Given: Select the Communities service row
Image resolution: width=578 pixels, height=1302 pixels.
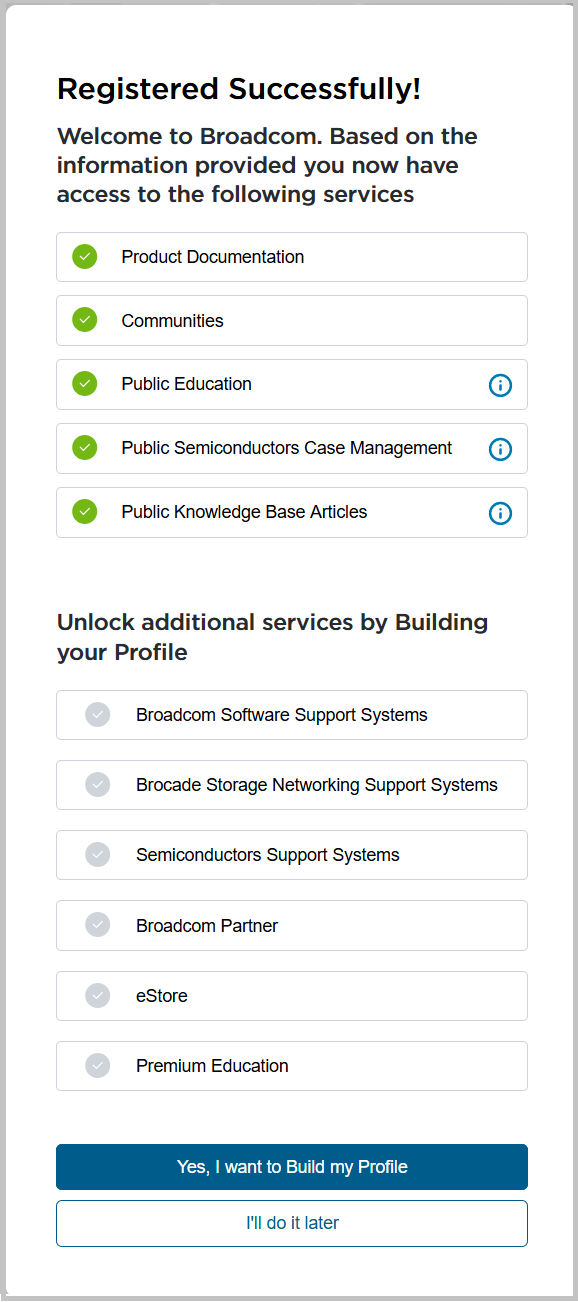Looking at the screenshot, I should 292,321.
